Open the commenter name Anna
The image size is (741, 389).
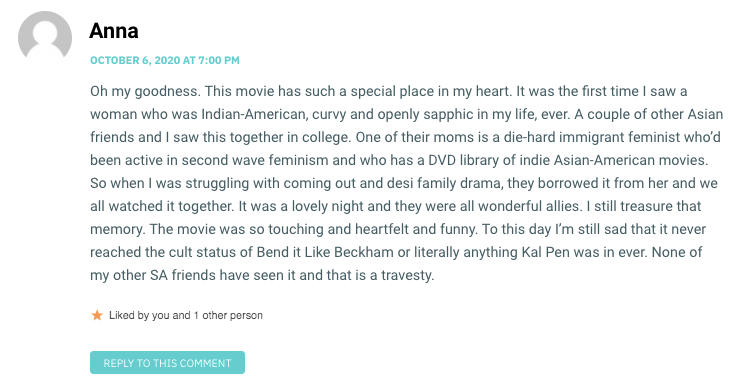114,31
